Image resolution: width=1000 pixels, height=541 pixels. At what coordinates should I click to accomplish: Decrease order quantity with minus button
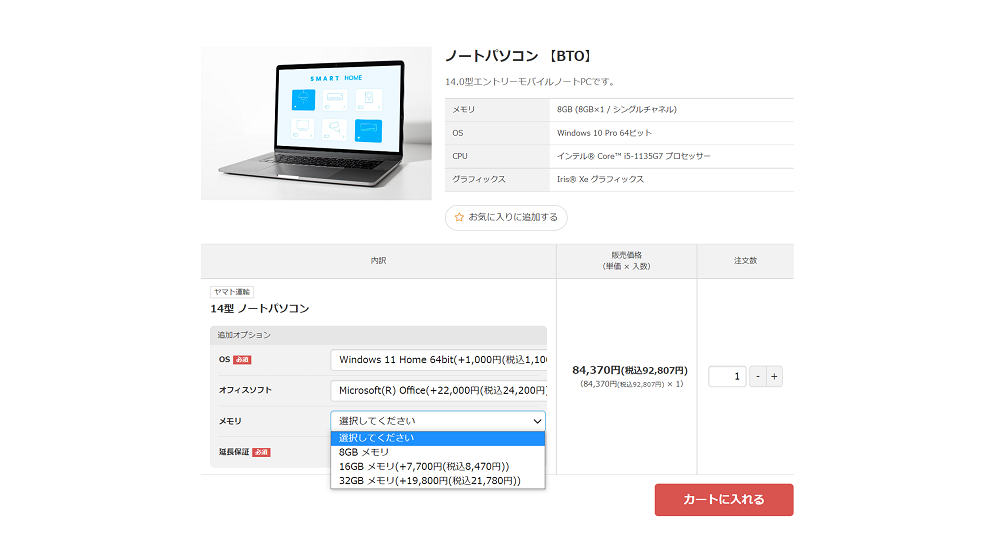[758, 376]
